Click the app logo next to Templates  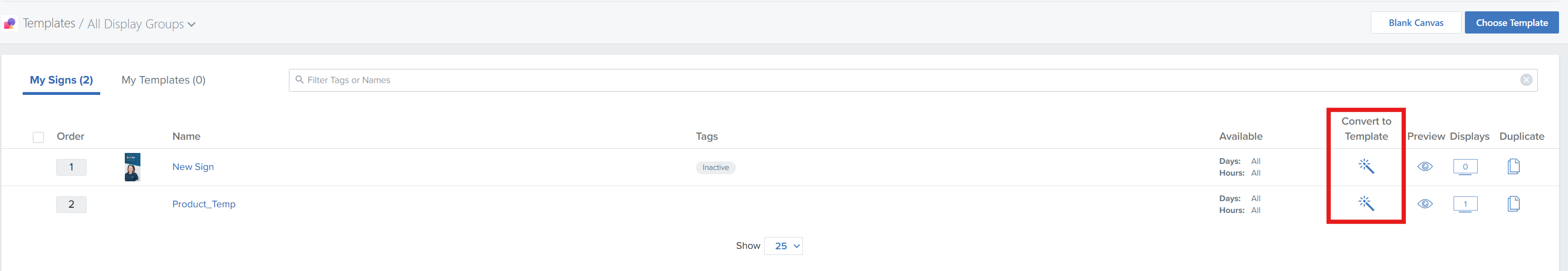click(10, 24)
